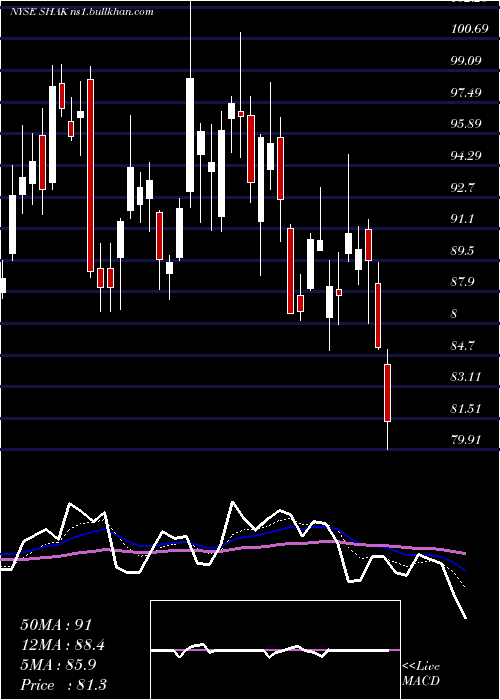Viewport: 500px width, 700px height.
Task: Click the 99.09 price axis label
Action: point(468,61)
